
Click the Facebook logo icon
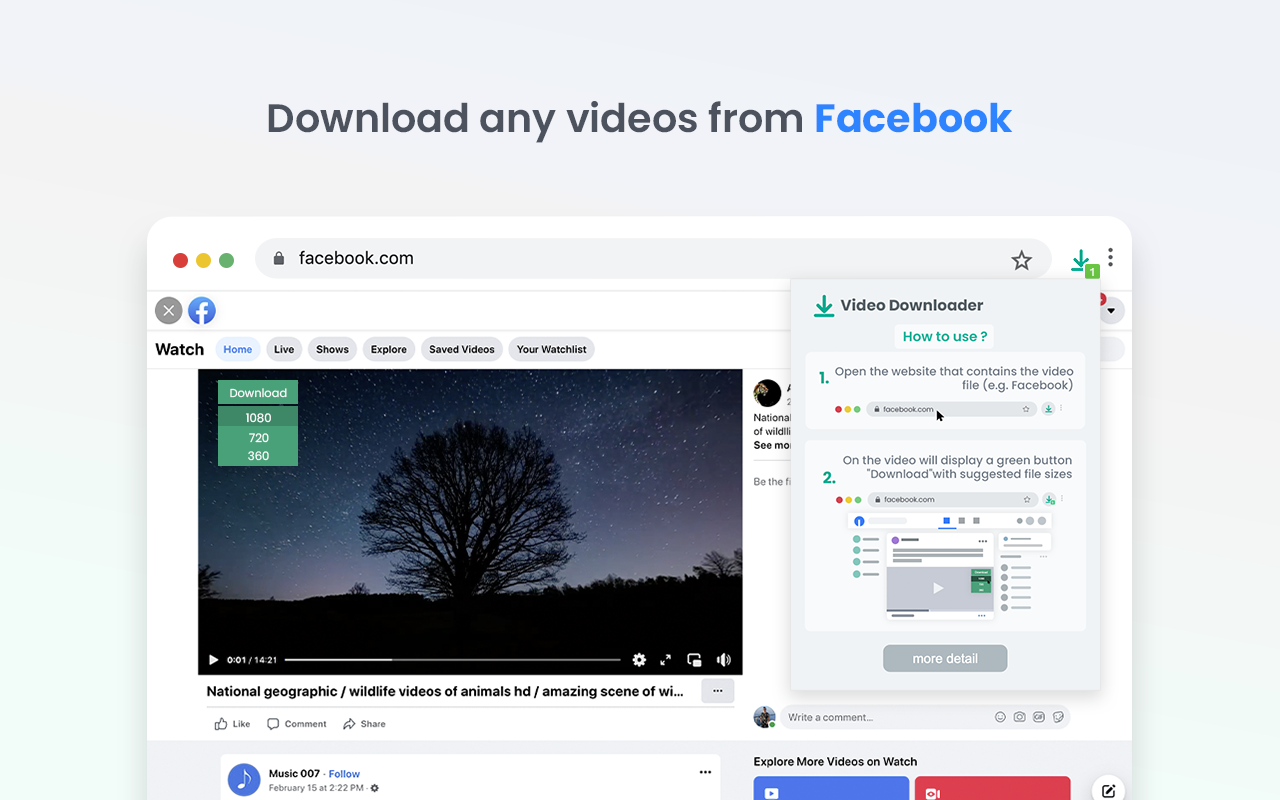coord(201,310)
